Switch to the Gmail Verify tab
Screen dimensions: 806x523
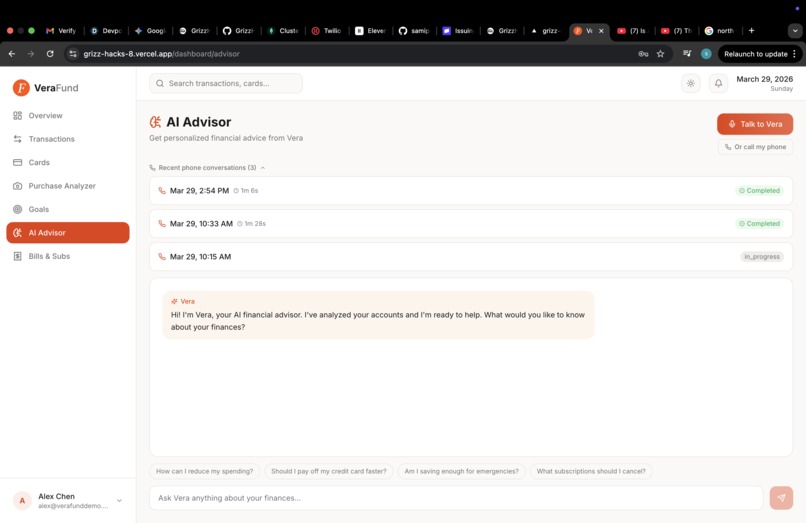[61, 31]
